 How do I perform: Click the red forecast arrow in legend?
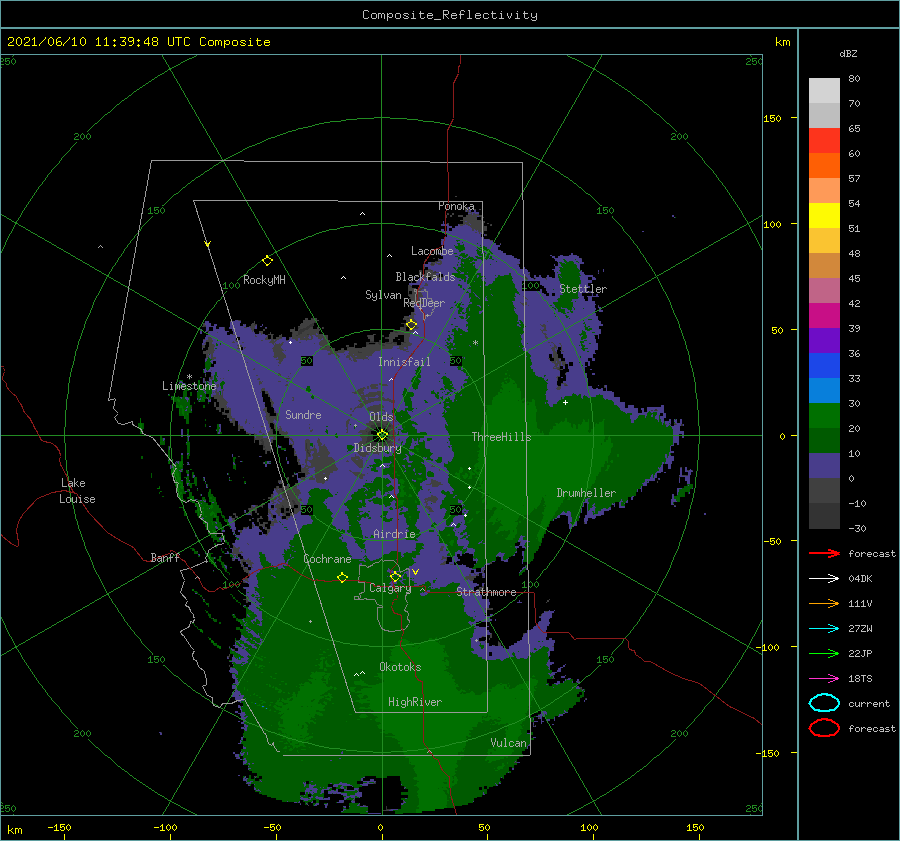(x=824, y=553)
